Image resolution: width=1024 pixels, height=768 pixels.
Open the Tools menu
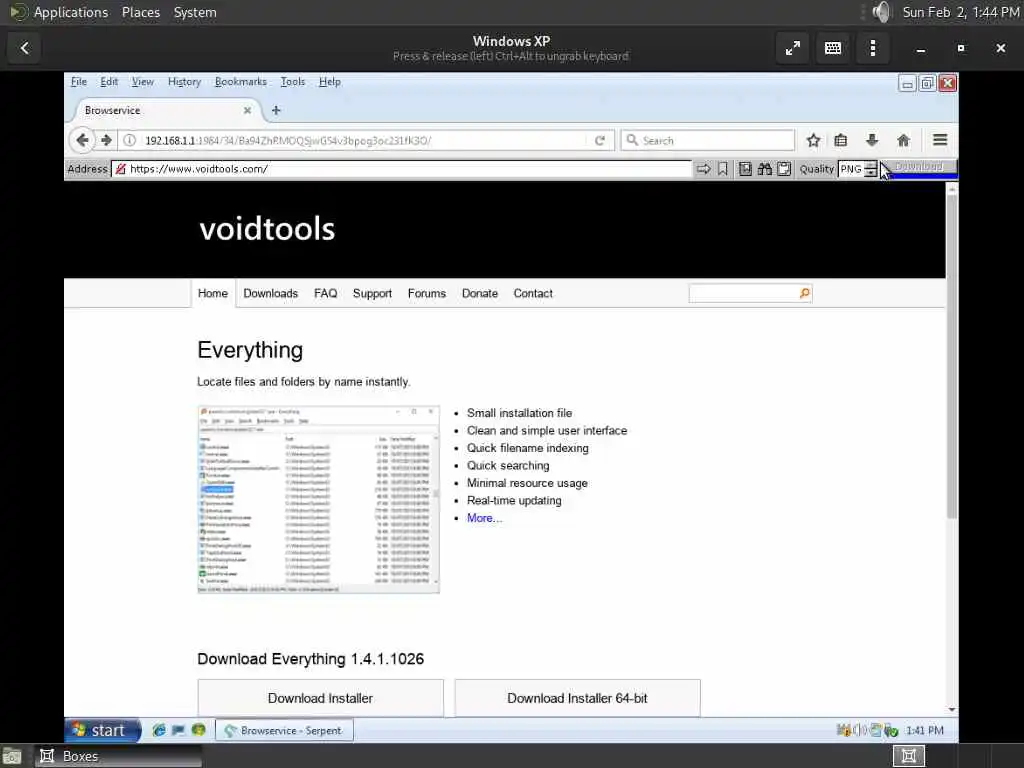coord(293,82)
